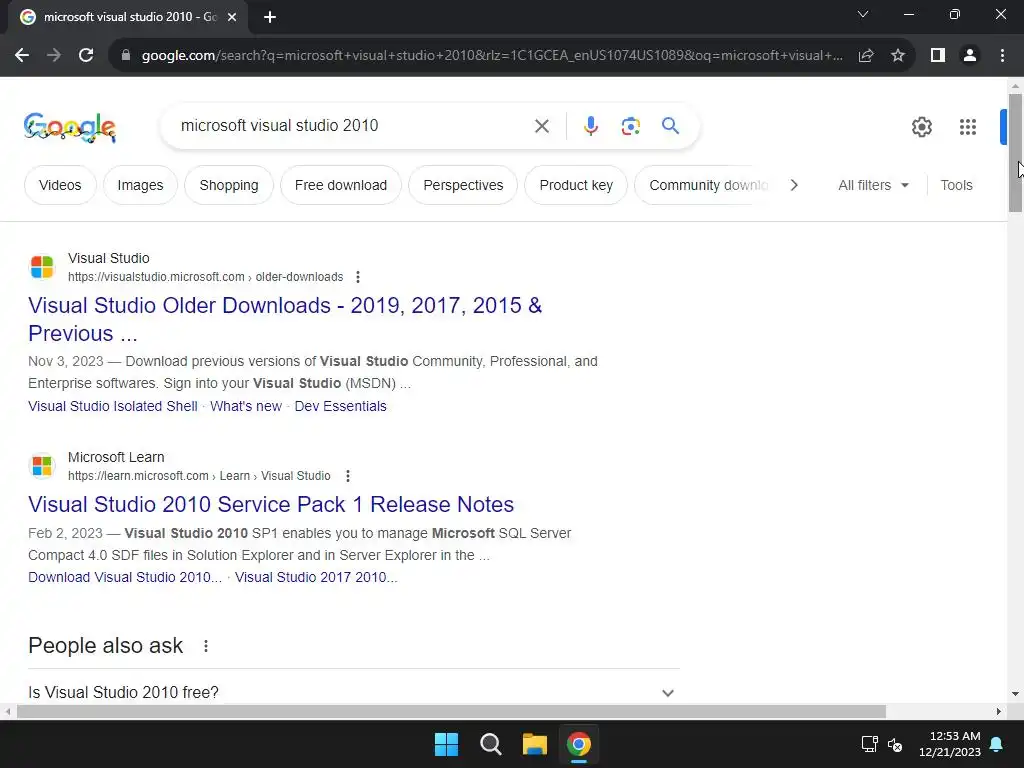Image resolution: width=1024 pixels, height=768 pixels.
Task: Start search by voice
Action: (590, 126)
